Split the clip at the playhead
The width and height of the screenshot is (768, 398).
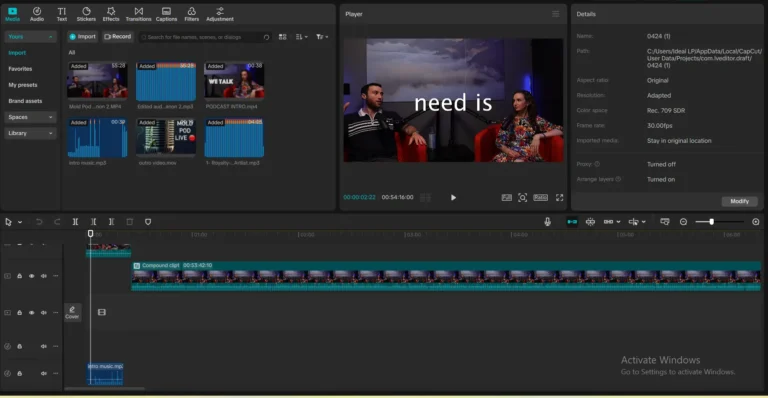coord(75,222)
